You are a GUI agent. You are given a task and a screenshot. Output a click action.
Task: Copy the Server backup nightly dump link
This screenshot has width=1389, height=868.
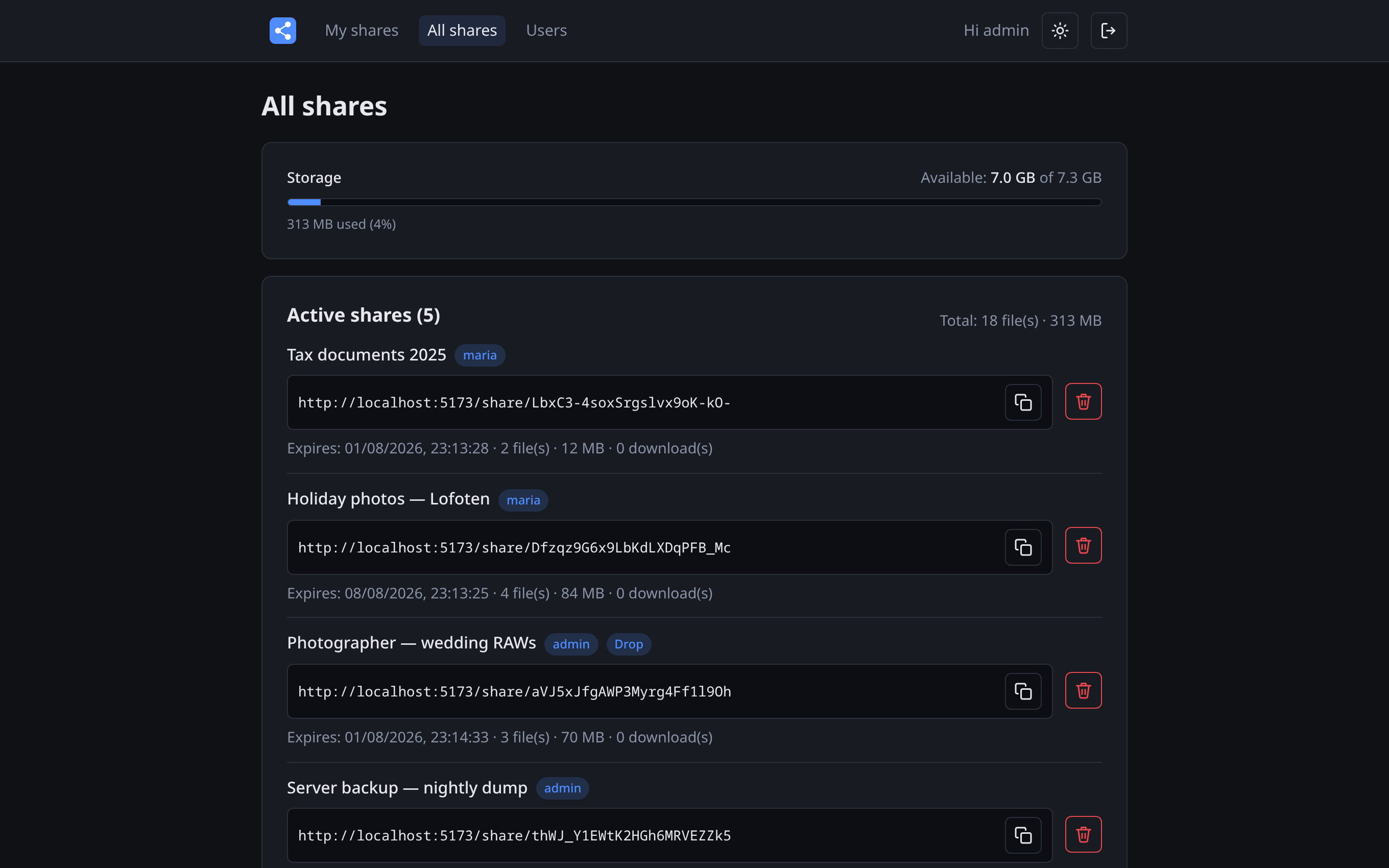[1023, 835]
